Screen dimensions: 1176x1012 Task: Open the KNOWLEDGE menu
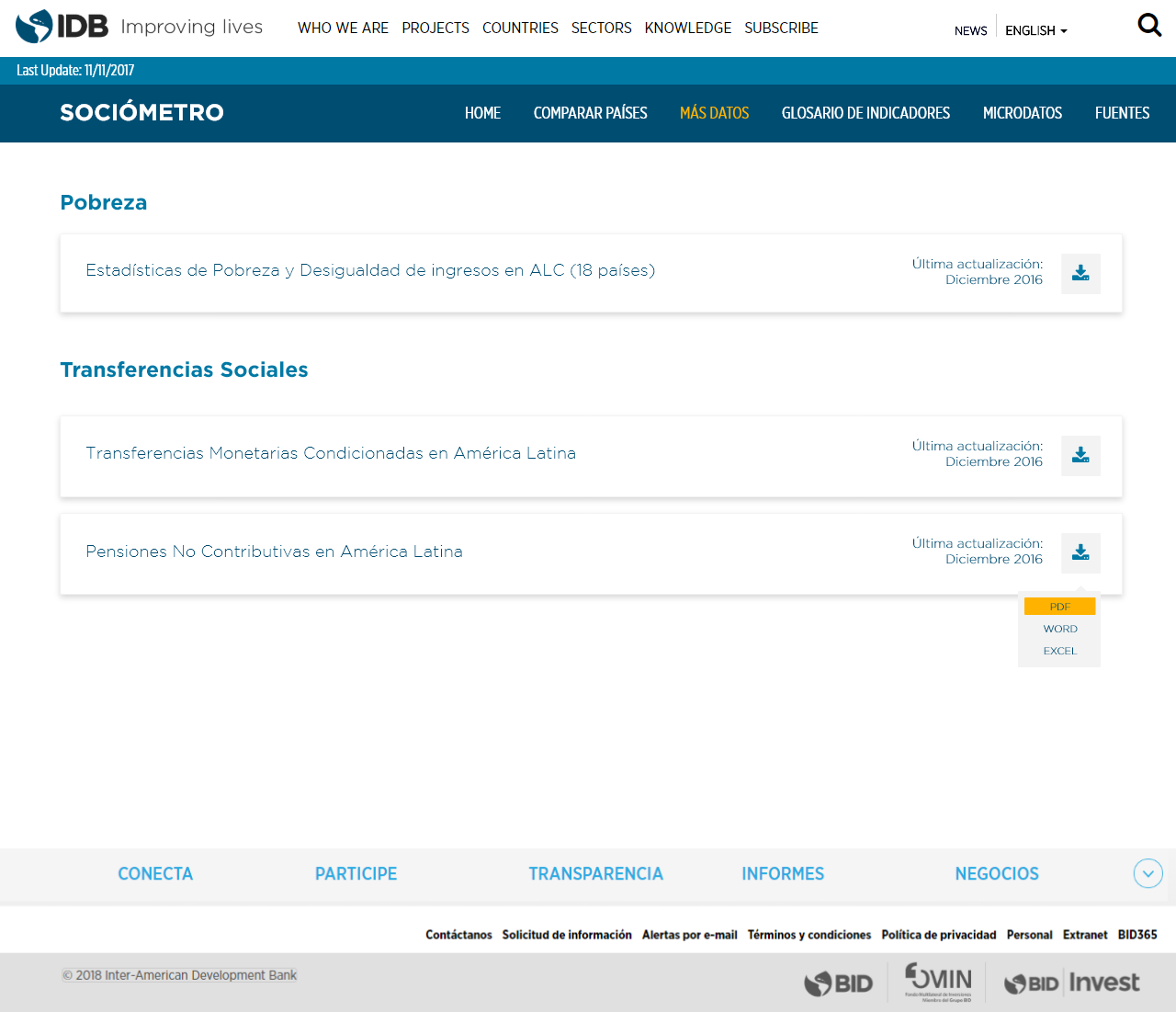688,28
